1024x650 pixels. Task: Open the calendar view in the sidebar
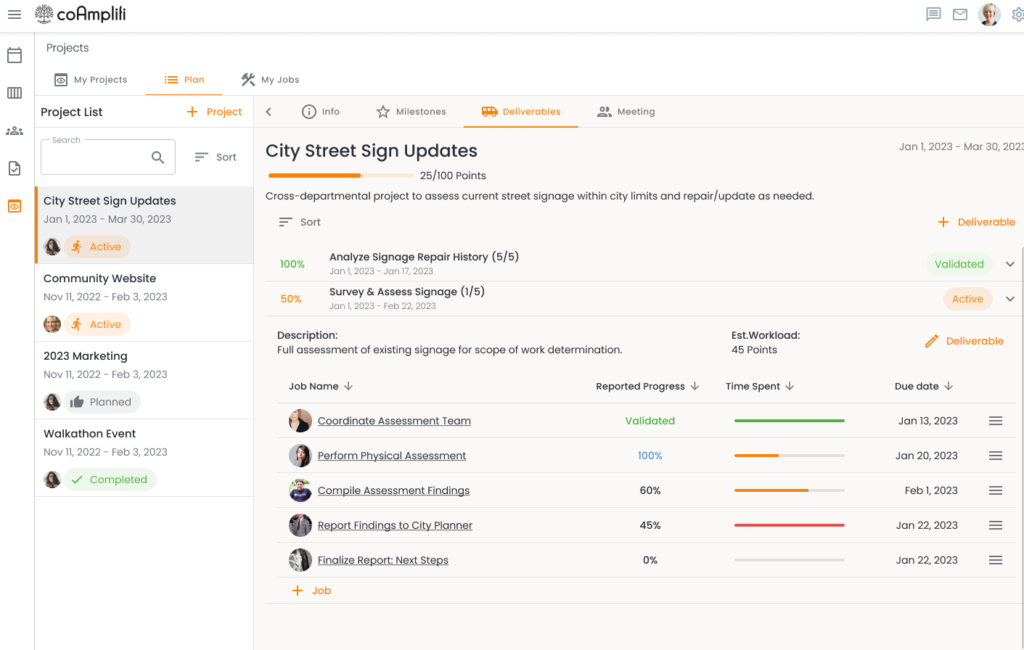14,56
